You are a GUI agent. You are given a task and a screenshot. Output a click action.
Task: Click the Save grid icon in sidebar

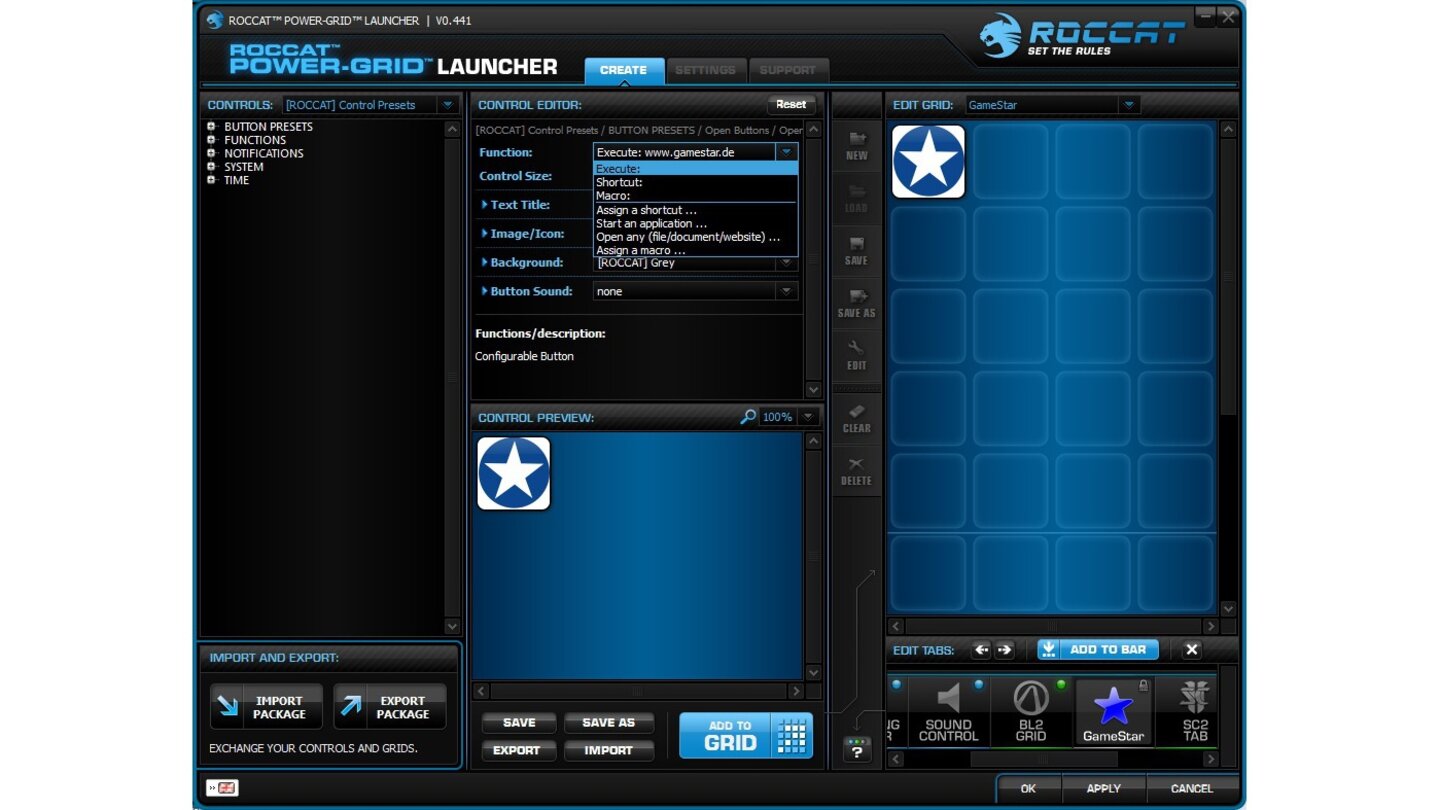tap(857, 251)
